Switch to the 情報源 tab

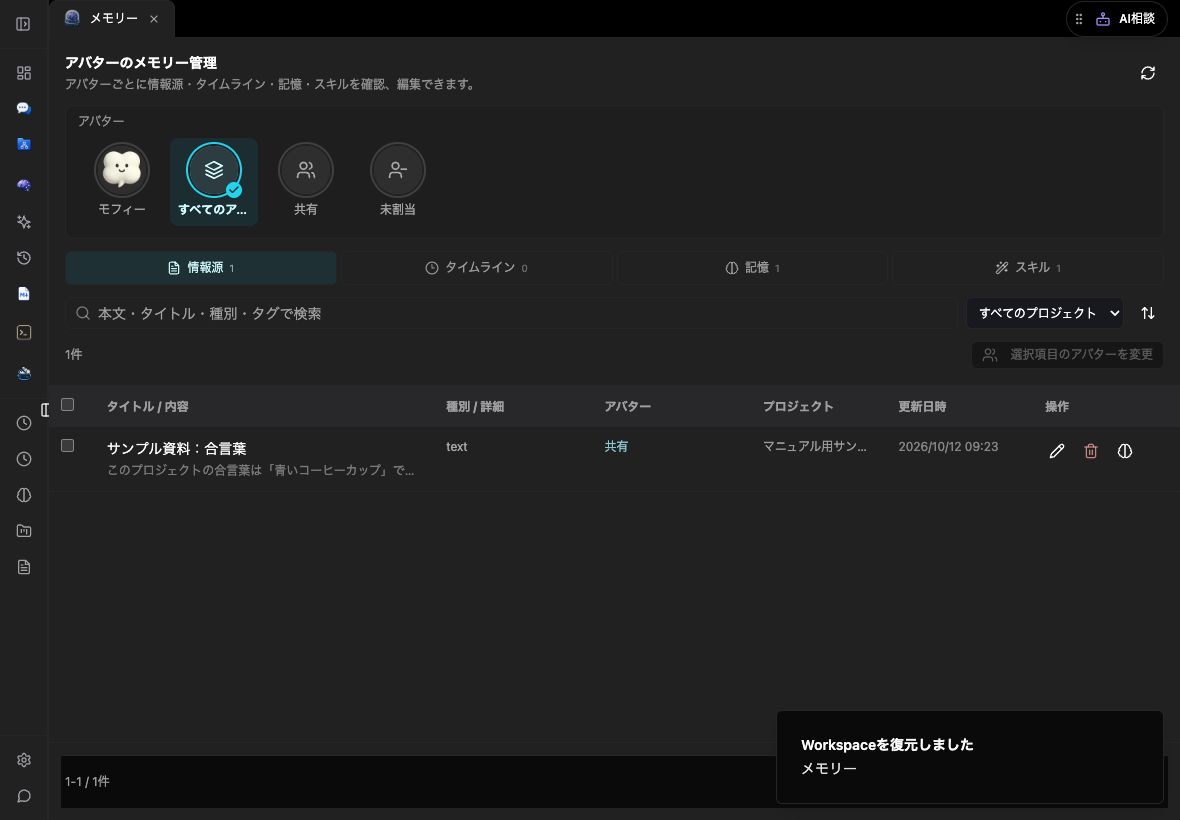200,268
